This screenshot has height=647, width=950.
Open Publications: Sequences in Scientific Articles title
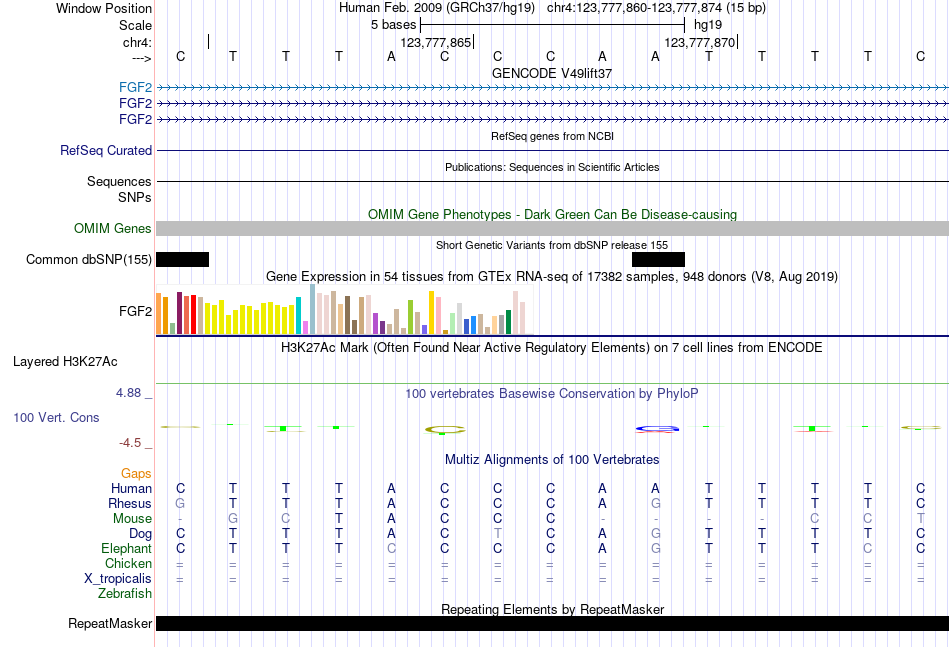(x=552, y=167)
